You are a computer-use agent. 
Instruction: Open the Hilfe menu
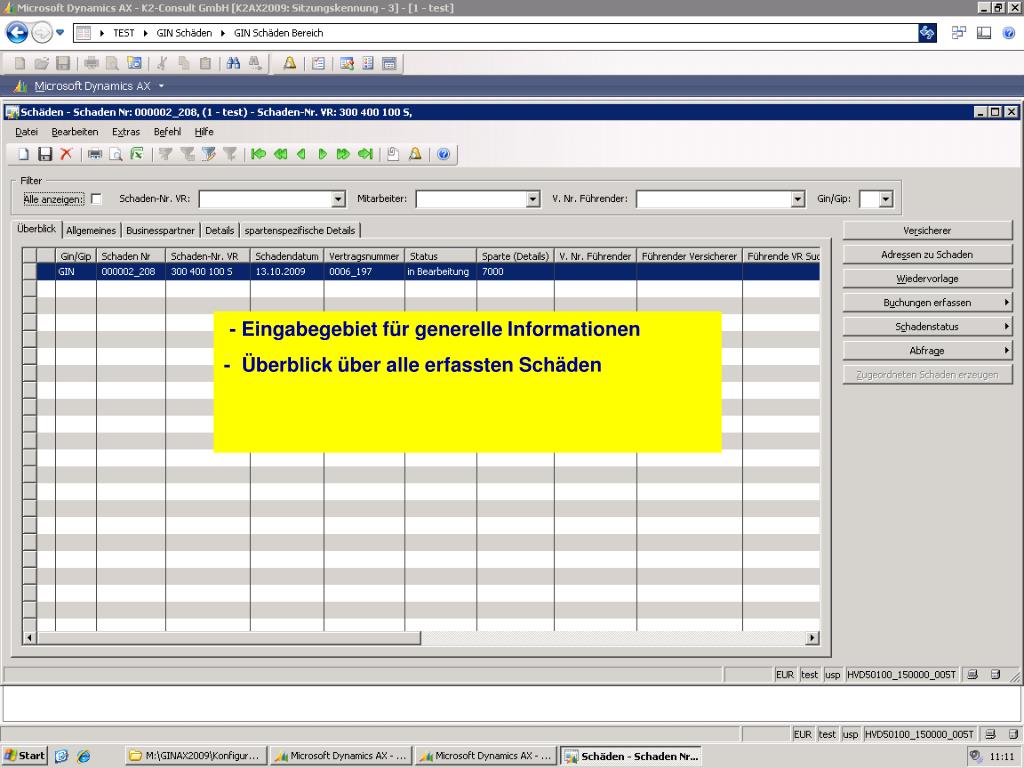click(x=204, y=132)
